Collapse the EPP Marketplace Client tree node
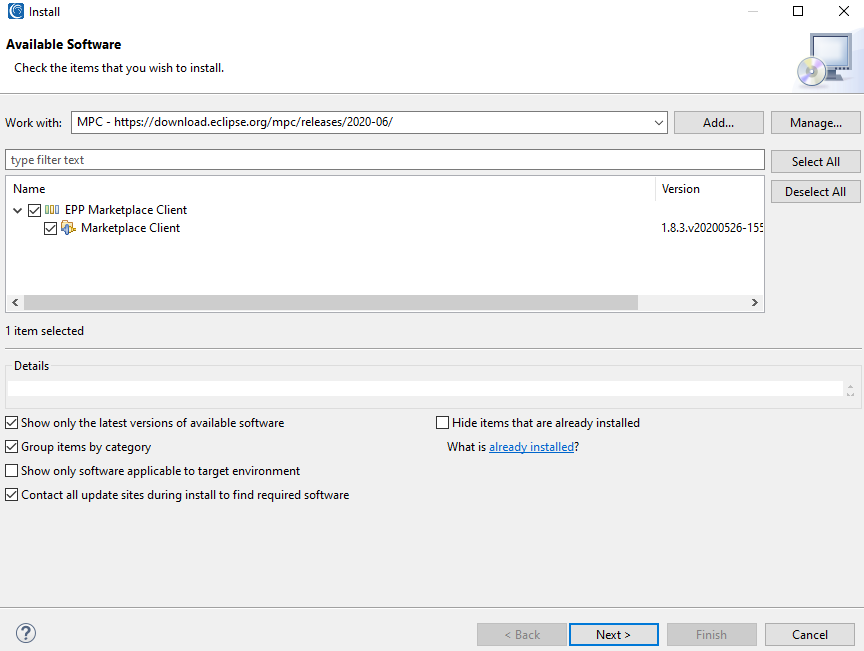The height and width of the screenshot is (651, 864). click(18, 210)
